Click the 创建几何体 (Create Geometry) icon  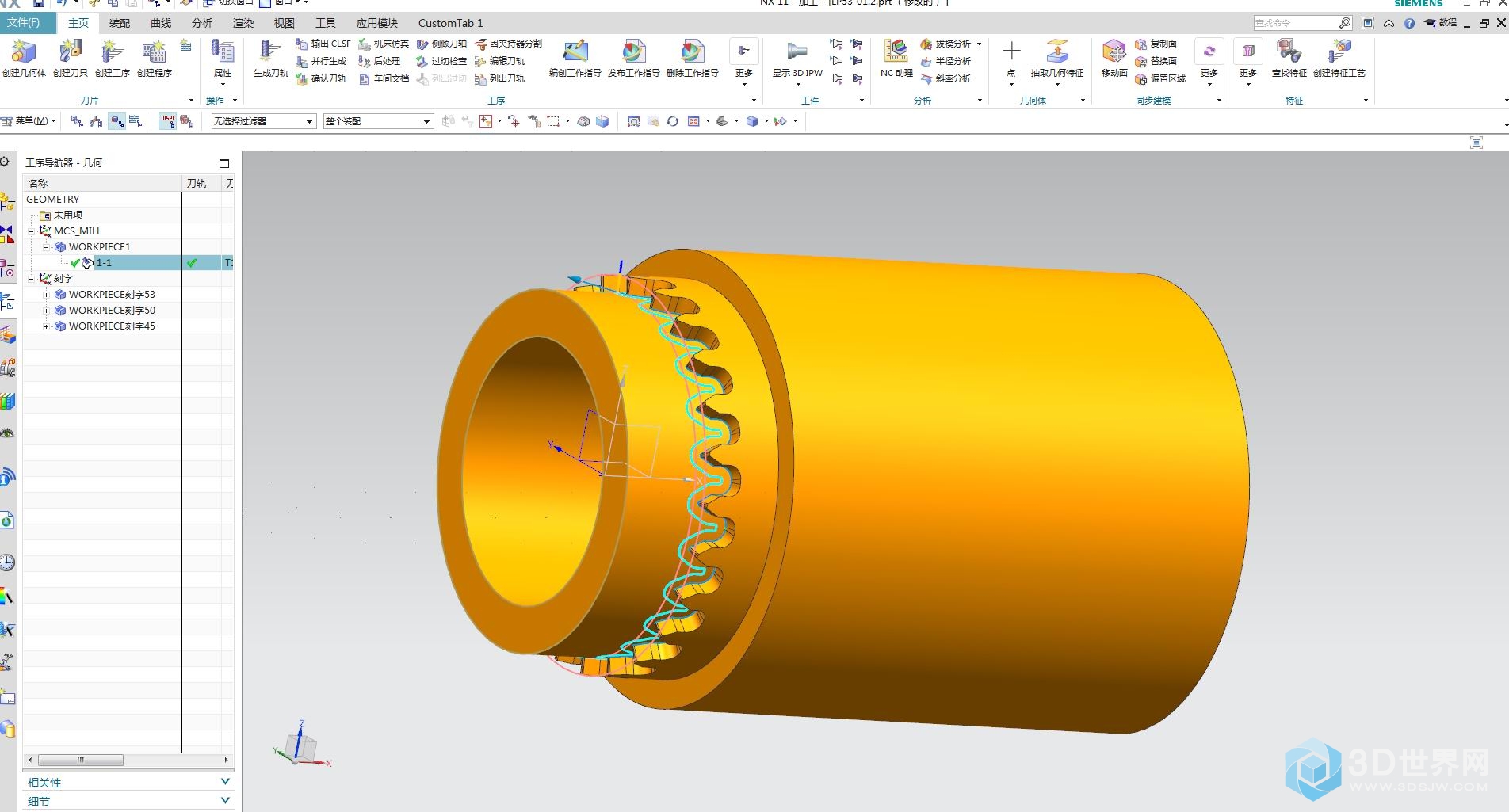[x=24, y=52]
